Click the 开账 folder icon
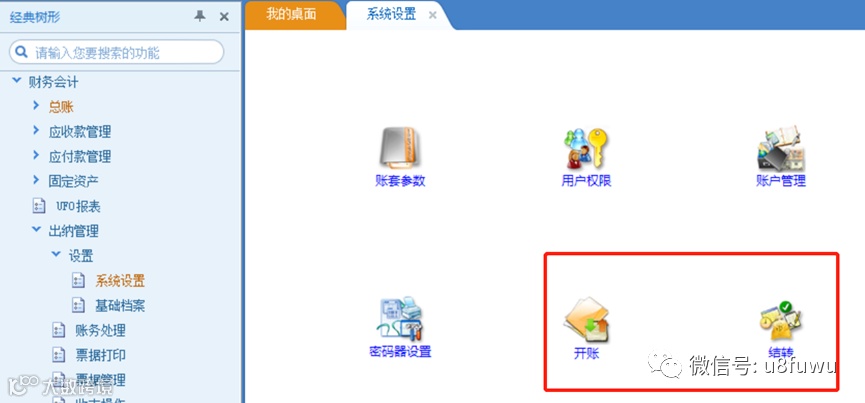Screen dimensions: 865x403 tap(586, 320)
